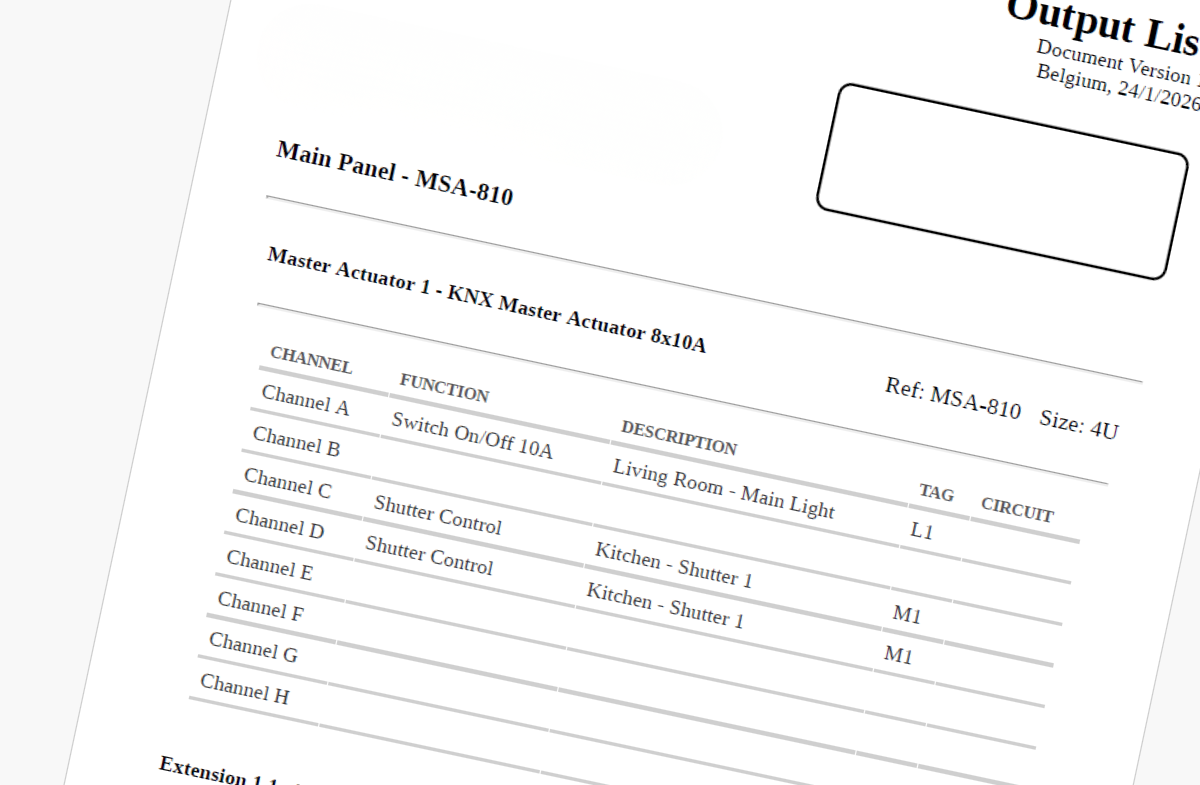Click the empty rounded box near the title

point(1002,181)
